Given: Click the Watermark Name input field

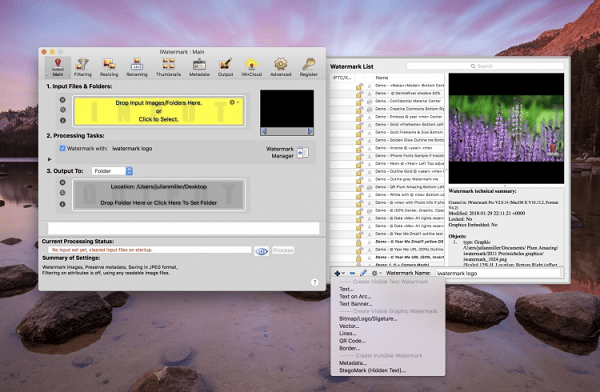Looking at the screenshot, I should (x=499, y=273).
